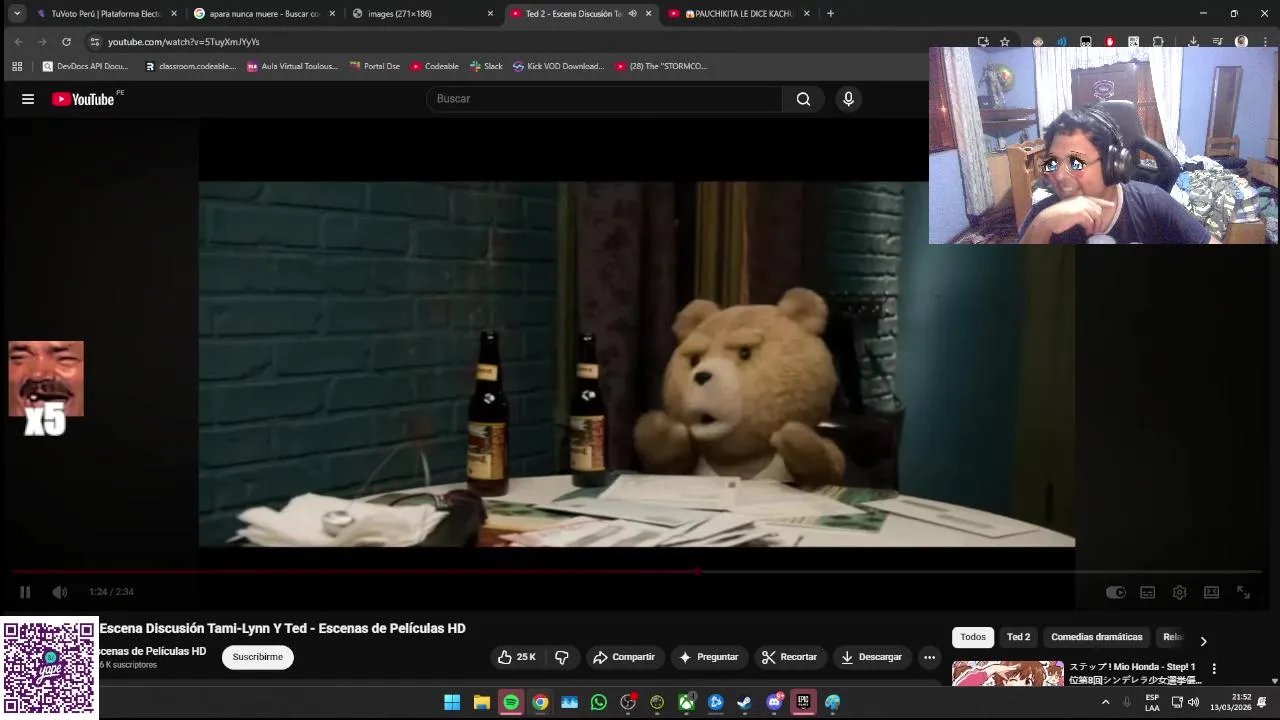The width and height of the screenshot is (1280, 720).
Task: Subscribe using the Suscribirme button
Action: [258, 657]
